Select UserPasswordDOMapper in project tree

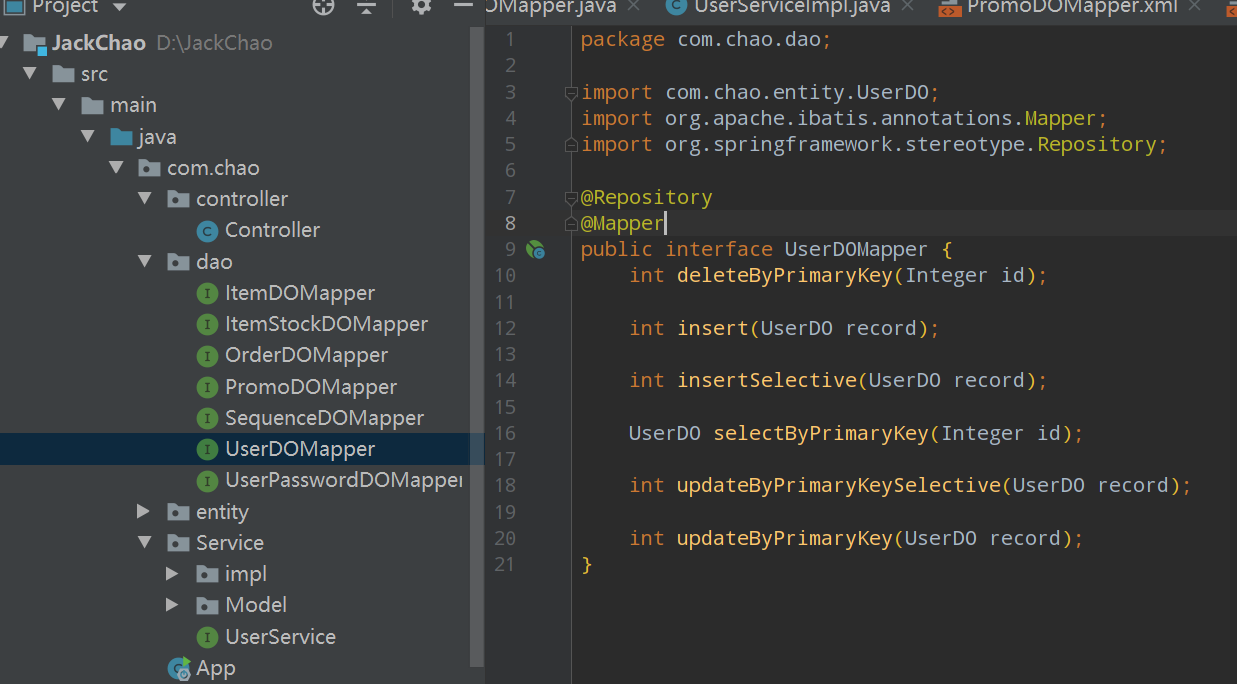(343, 480)
